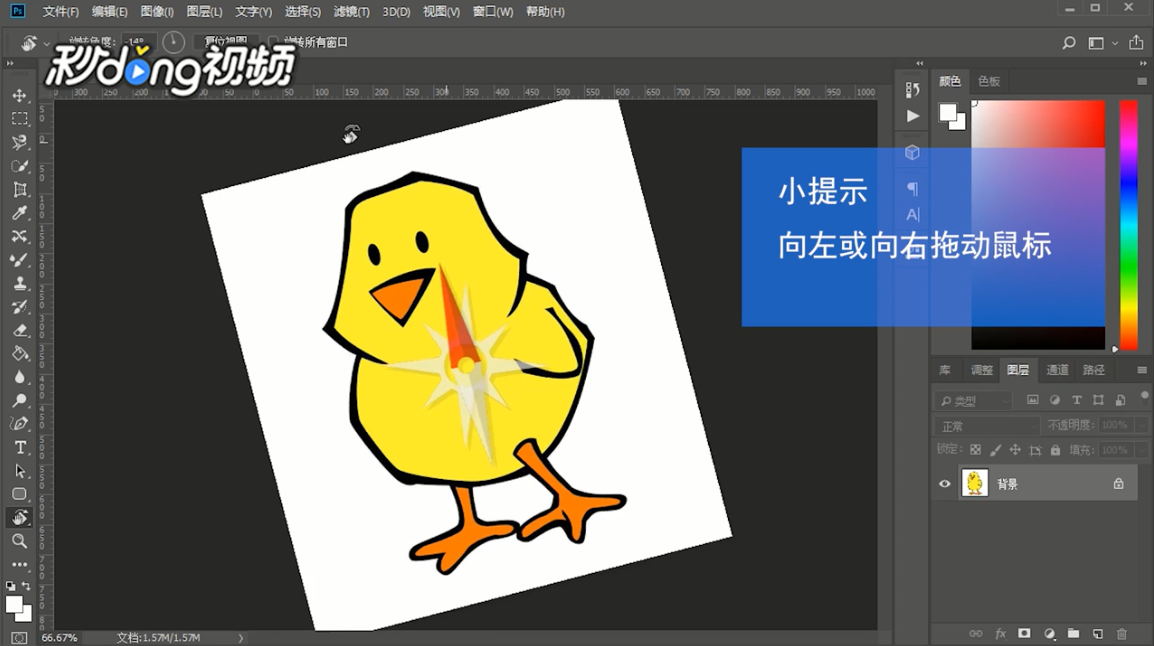This screenshot has width=1154, height=646.
Task: Select the Eyedropper tool
Action: coord(20,213)
